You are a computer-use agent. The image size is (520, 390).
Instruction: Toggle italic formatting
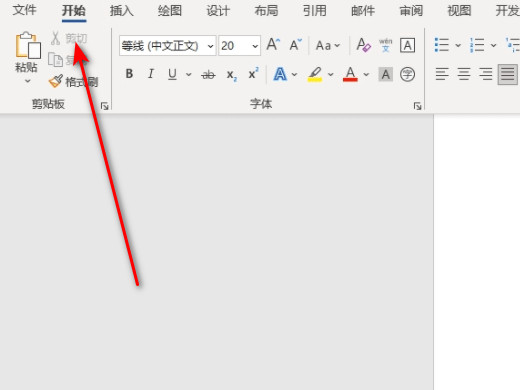coord(151,74)
